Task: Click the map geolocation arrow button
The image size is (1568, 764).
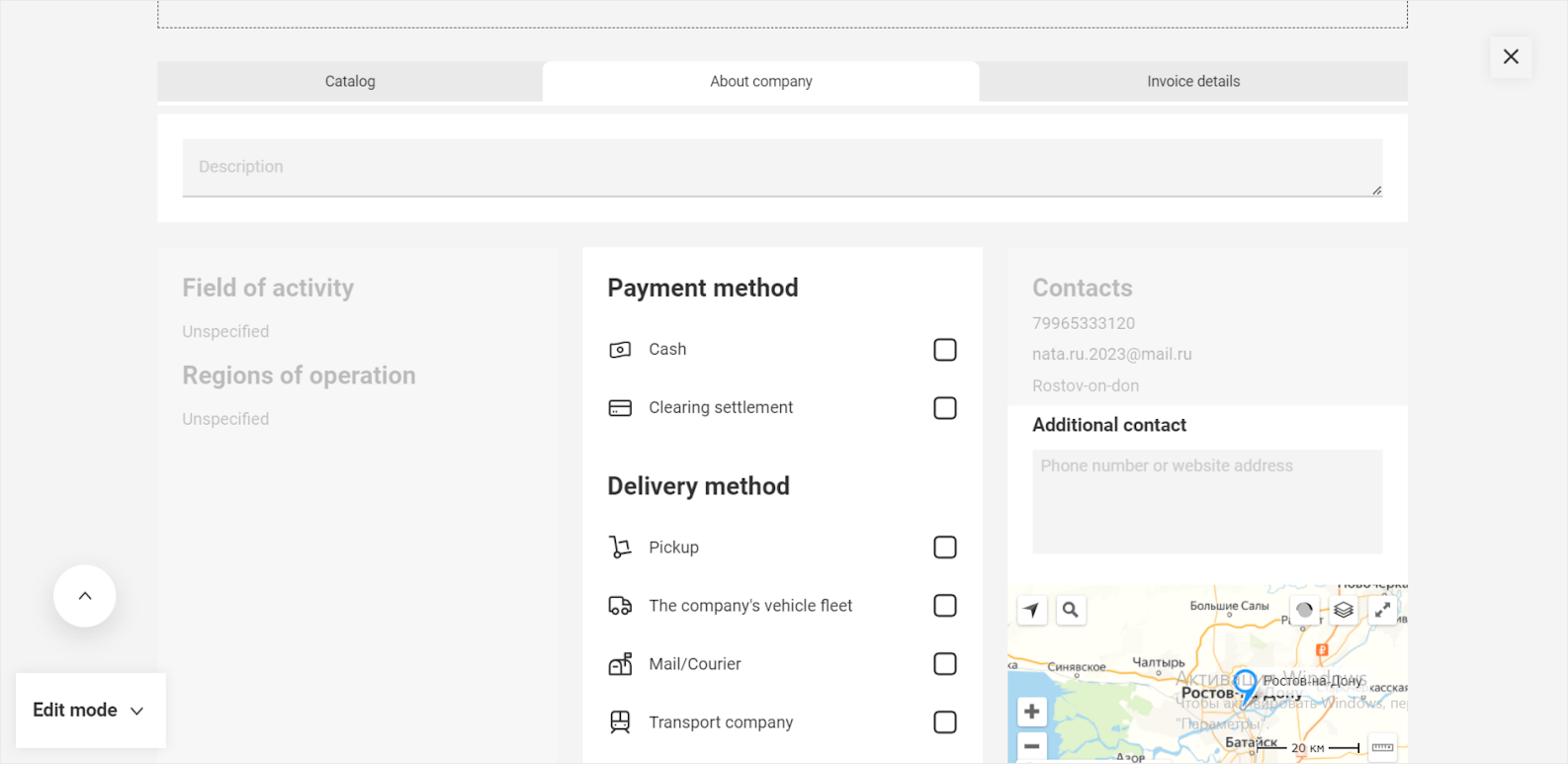Action: pos(1031,610)
